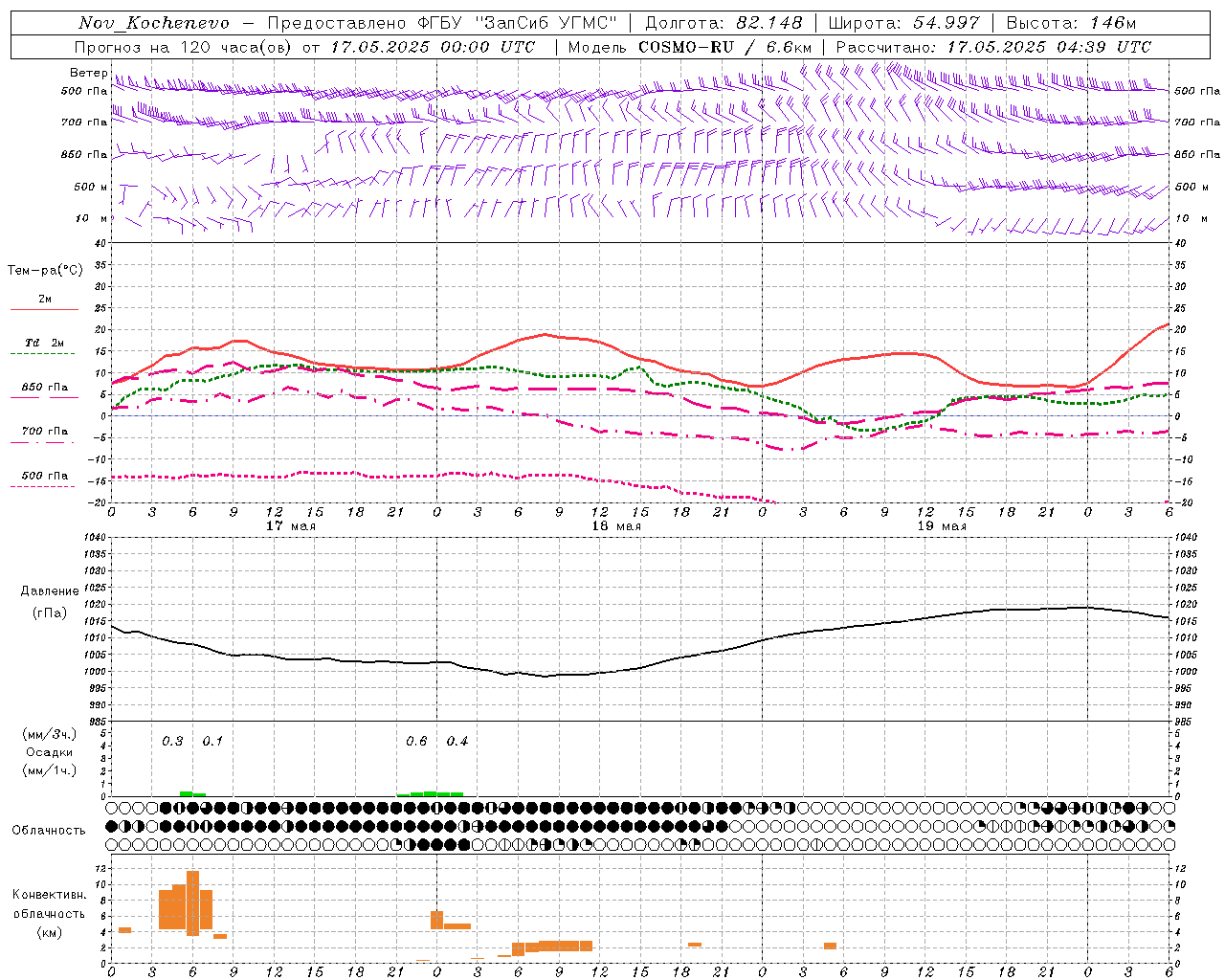
Task: Click the (мм/1ч.) precipitation unit label
Action: 49,770
